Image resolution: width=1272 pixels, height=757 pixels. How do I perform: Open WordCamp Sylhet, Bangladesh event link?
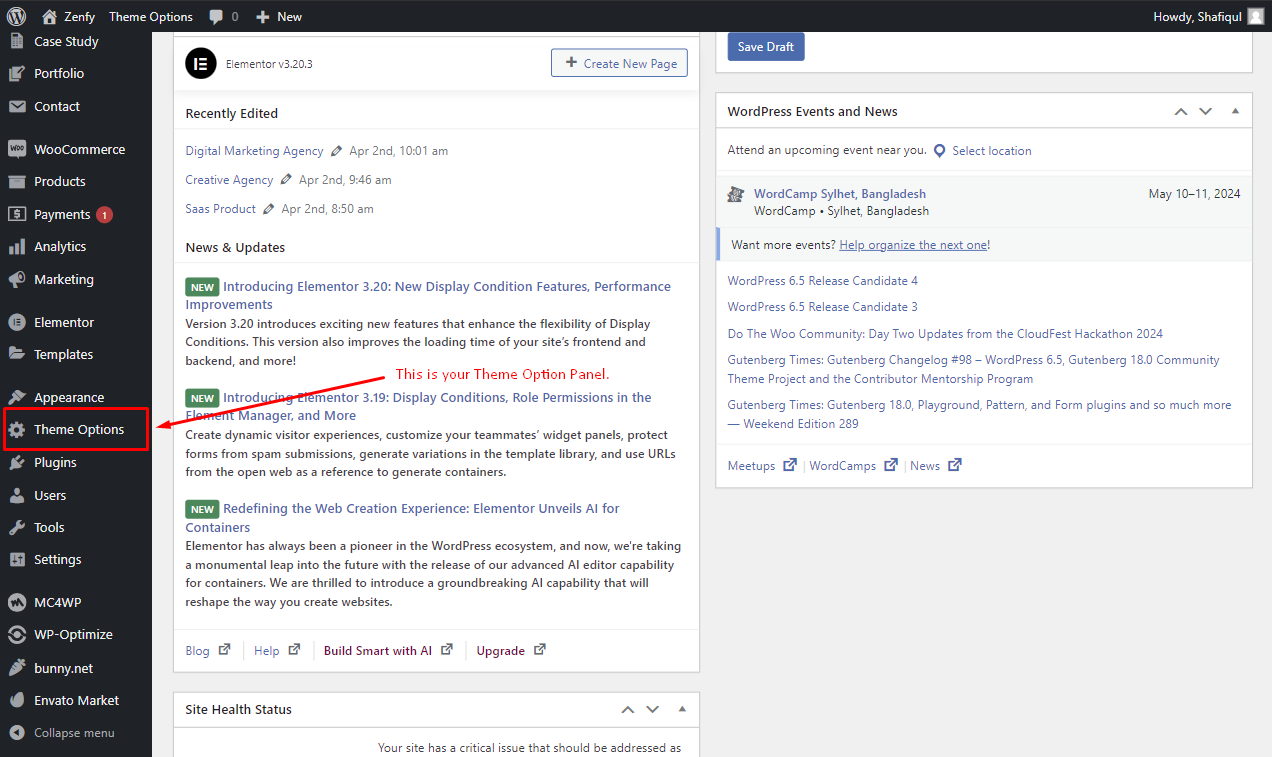[x=840, y=194]
